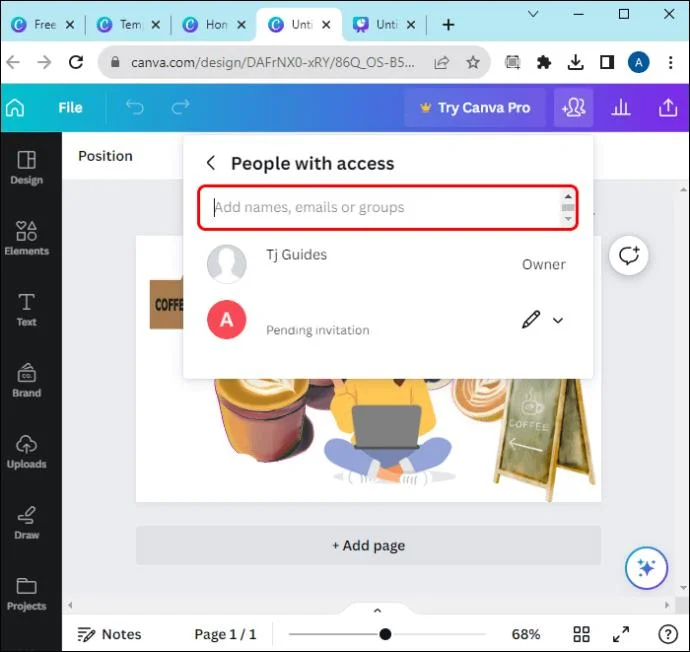Open the tab search chevron
This screenshot has width=690, height=652.
coord(533,14)
